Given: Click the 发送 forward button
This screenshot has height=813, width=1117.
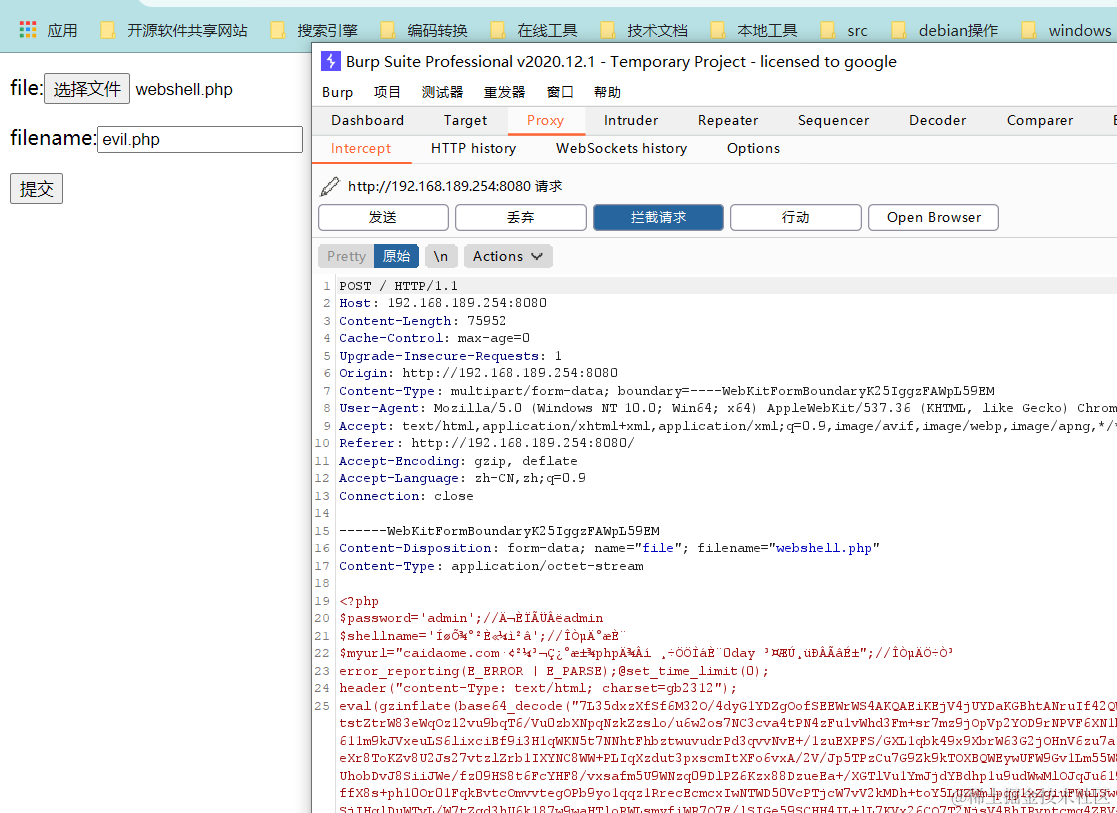Looking at the screenshot, I should (x=383, y=217).
